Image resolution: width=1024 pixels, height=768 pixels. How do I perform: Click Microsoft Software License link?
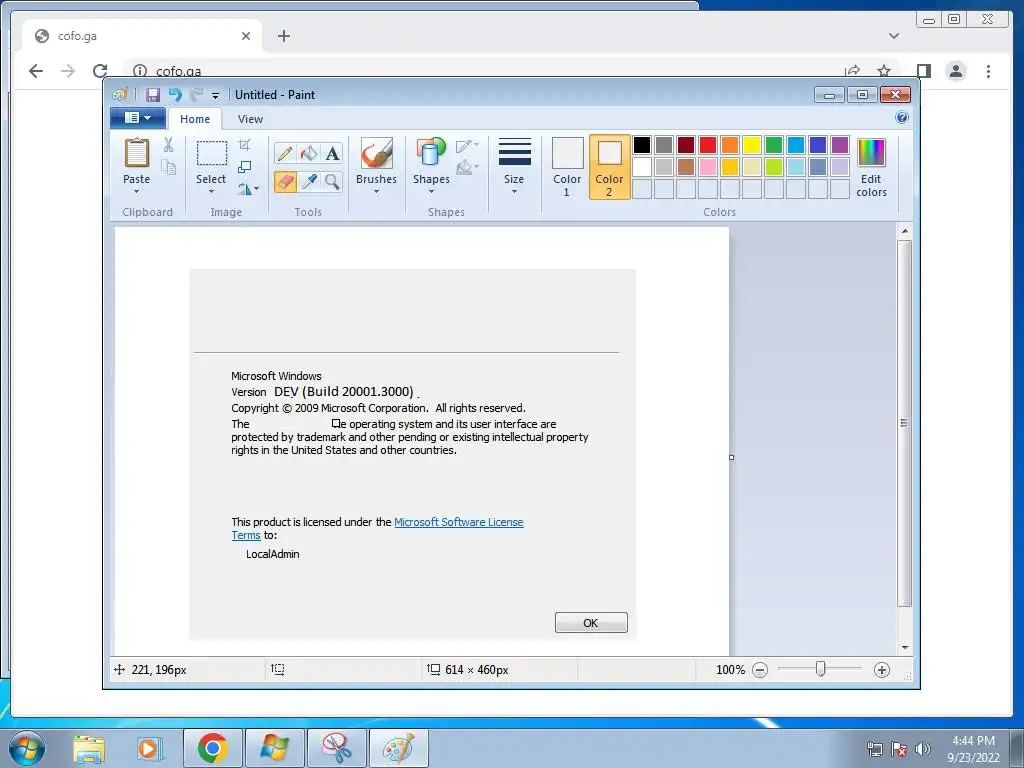click(458, 522)
